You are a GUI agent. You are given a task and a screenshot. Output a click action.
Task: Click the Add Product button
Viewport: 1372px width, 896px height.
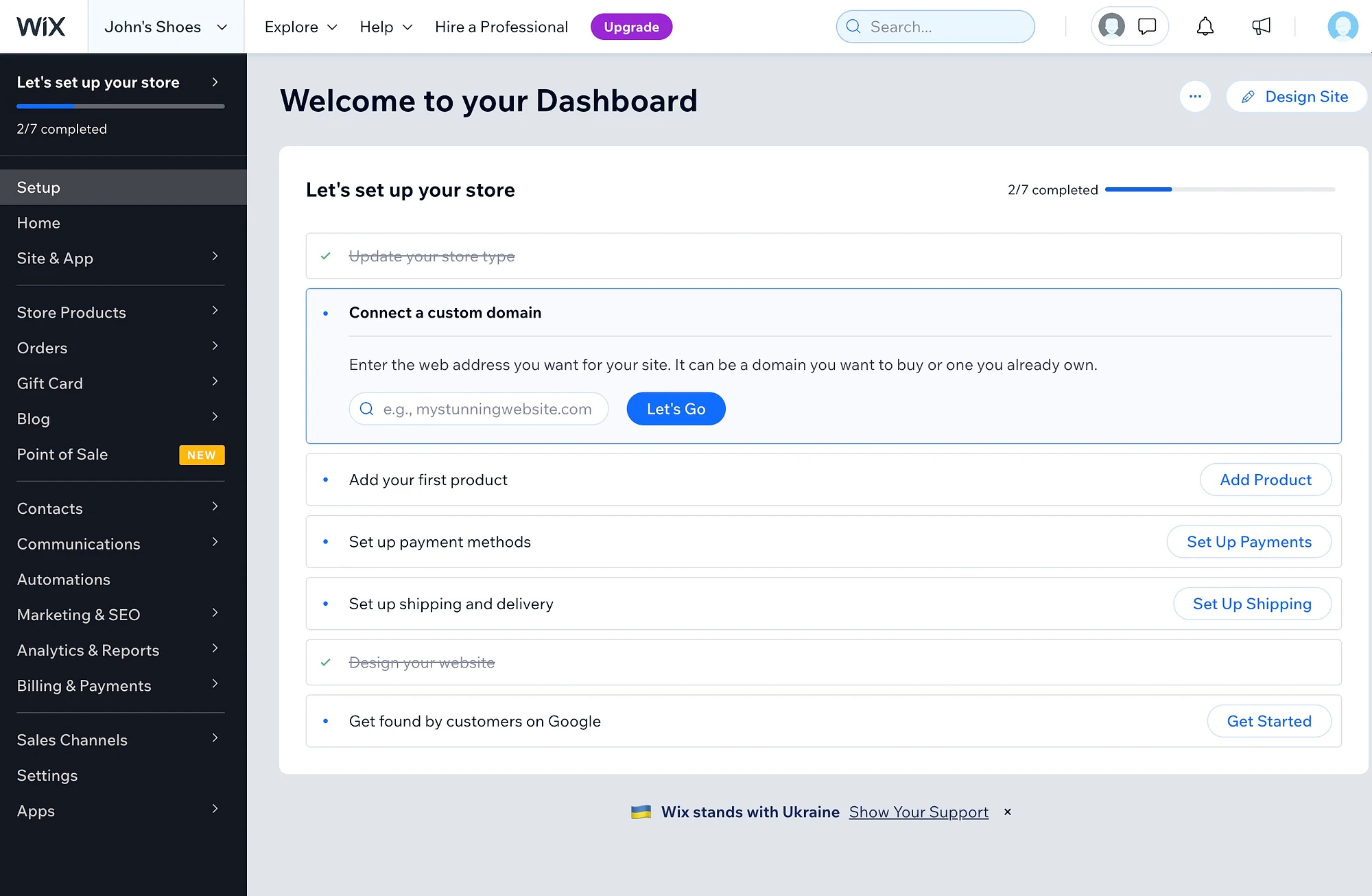click(1266, 479)
